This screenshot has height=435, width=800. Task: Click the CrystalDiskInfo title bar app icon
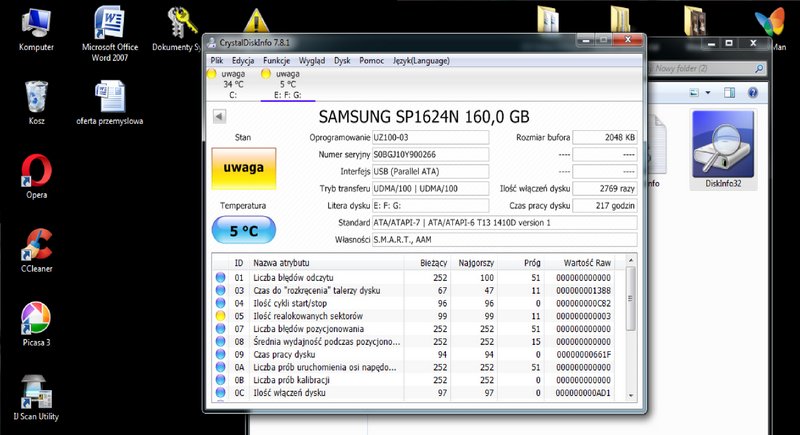tap(212, 43)
